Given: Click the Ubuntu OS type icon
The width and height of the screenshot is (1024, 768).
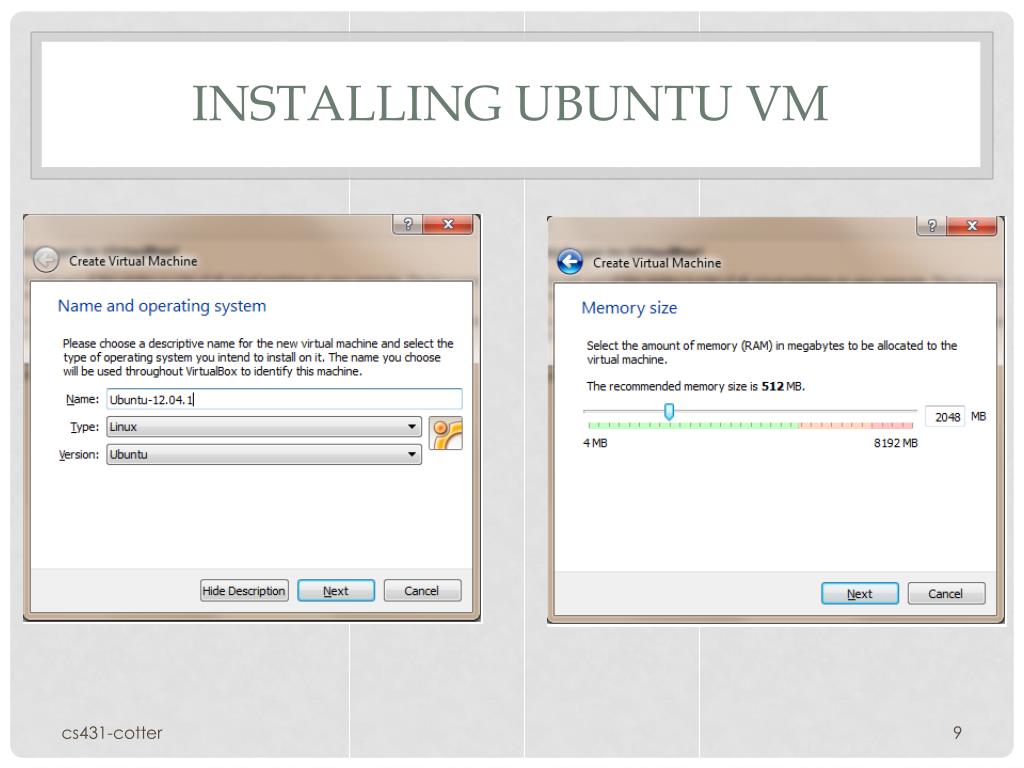Looking at the screenshot, I should 446,434.
